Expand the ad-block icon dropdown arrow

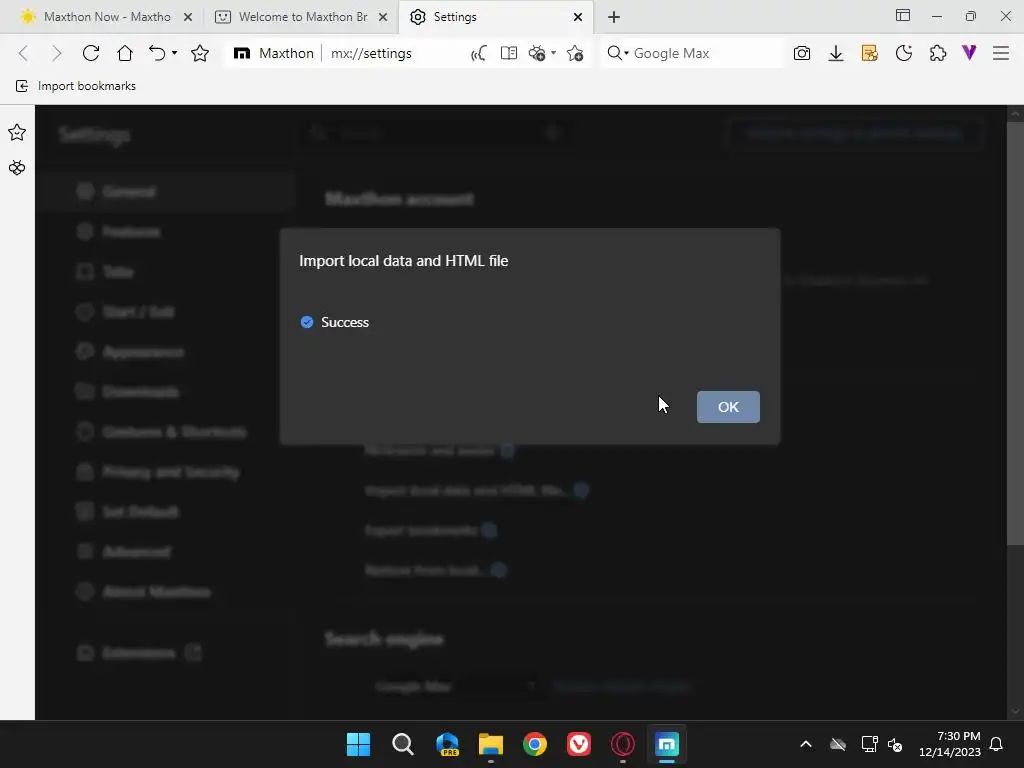[x=553, y=53]
